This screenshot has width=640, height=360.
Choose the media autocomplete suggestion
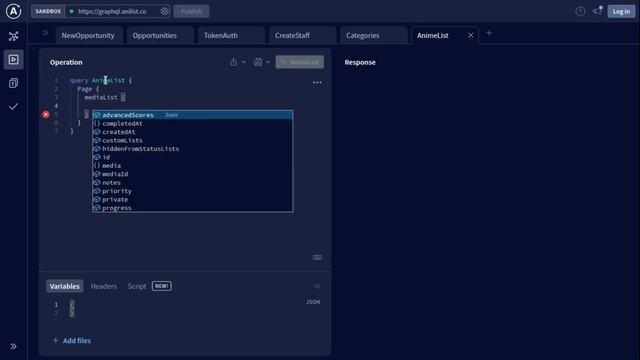[x=193, y=166]
